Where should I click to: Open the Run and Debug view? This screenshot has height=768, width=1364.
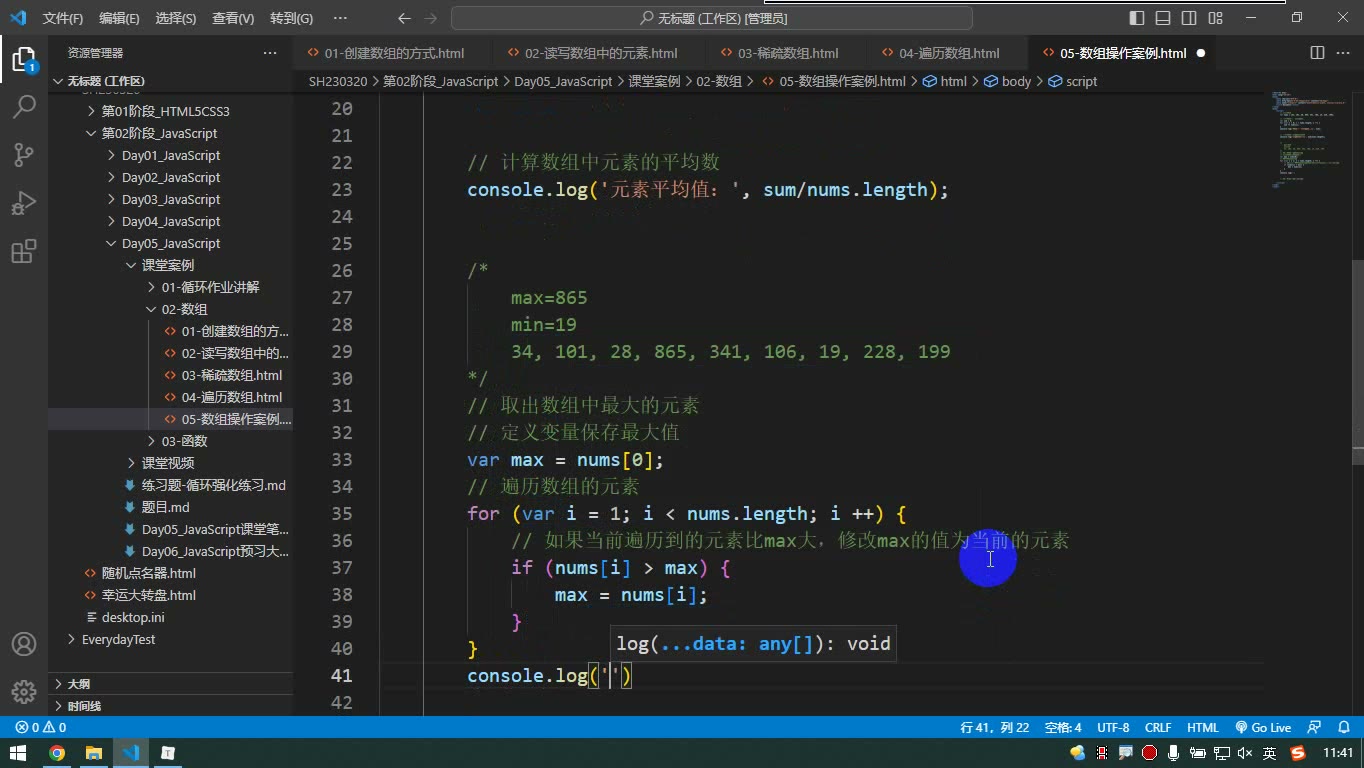tap(24, 203)
